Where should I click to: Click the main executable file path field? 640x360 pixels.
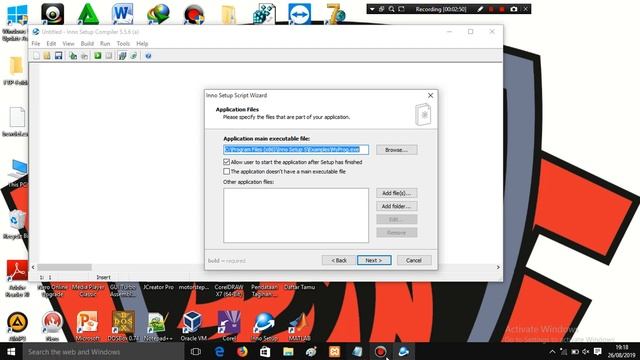coord(296,149)
